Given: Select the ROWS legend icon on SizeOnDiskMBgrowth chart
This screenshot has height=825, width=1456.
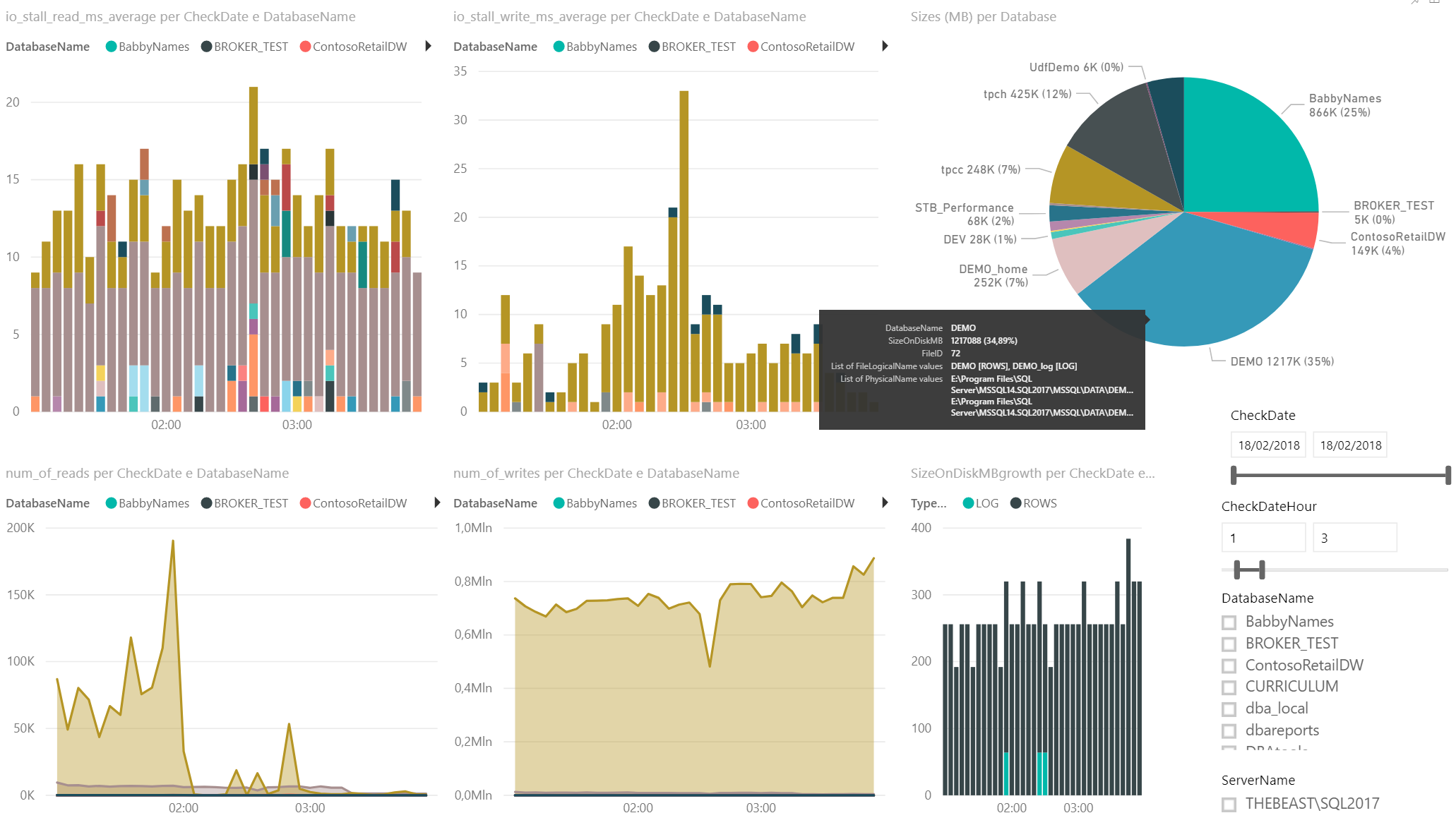Looking at the screenshot, I should tap(1015, 503).
